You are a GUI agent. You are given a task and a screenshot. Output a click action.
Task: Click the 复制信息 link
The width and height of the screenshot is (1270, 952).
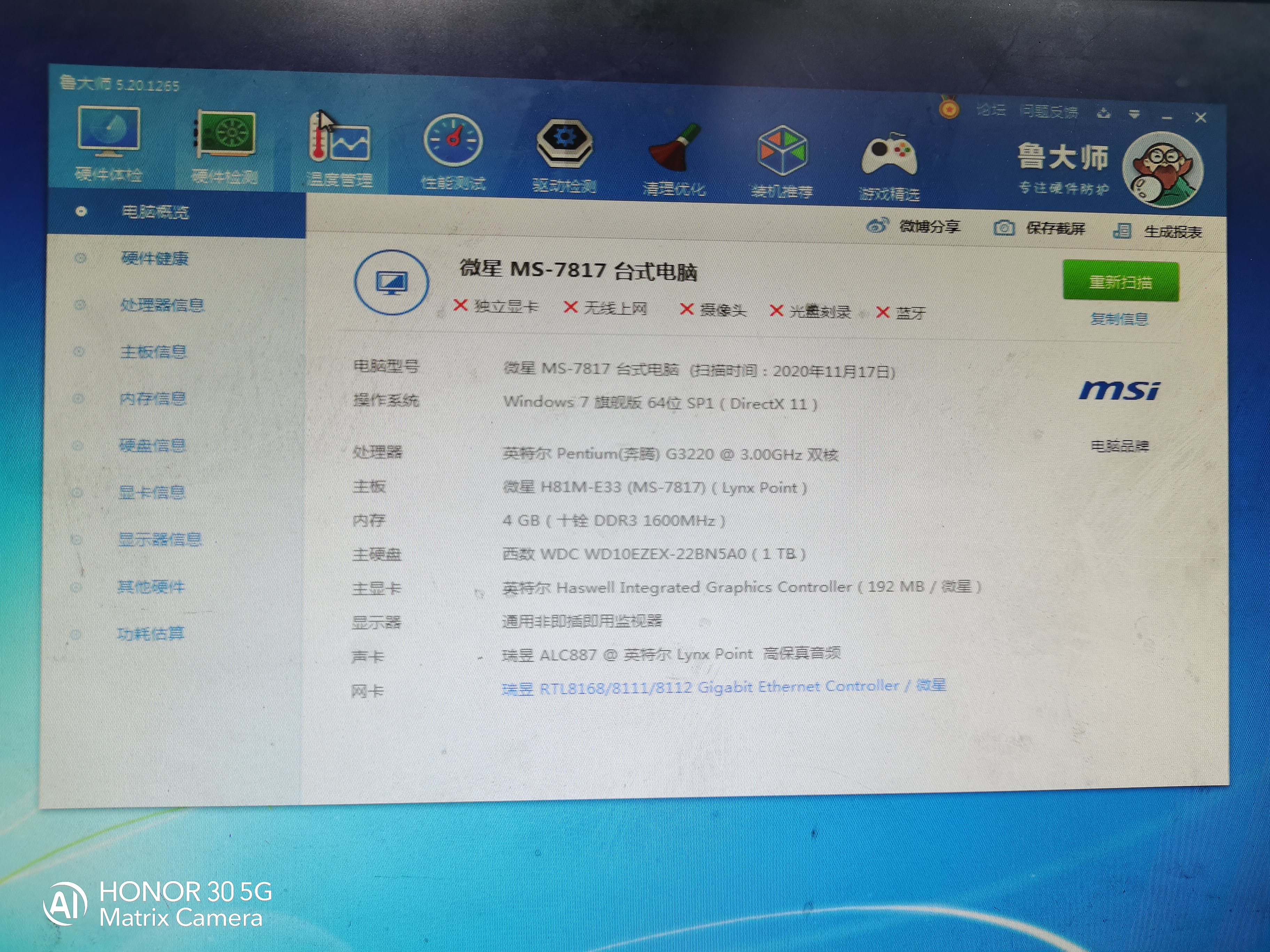1120,319
